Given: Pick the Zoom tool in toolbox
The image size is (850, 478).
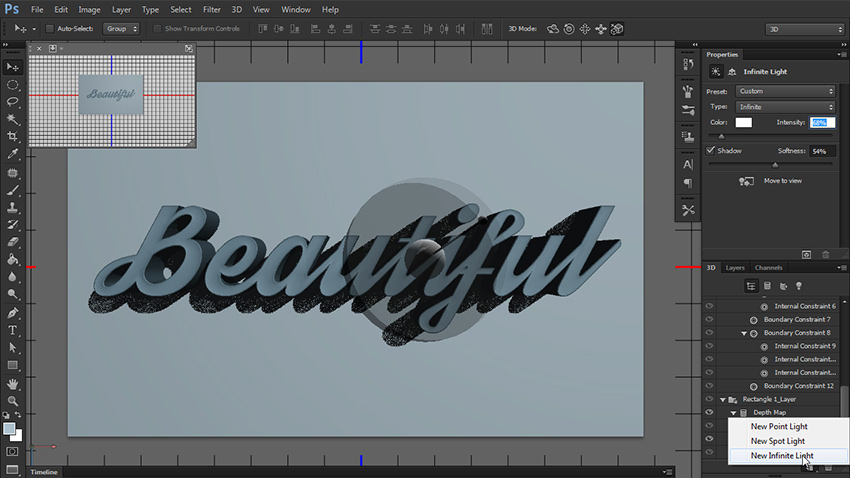Looking at the screenshot, I should point(13,400).
